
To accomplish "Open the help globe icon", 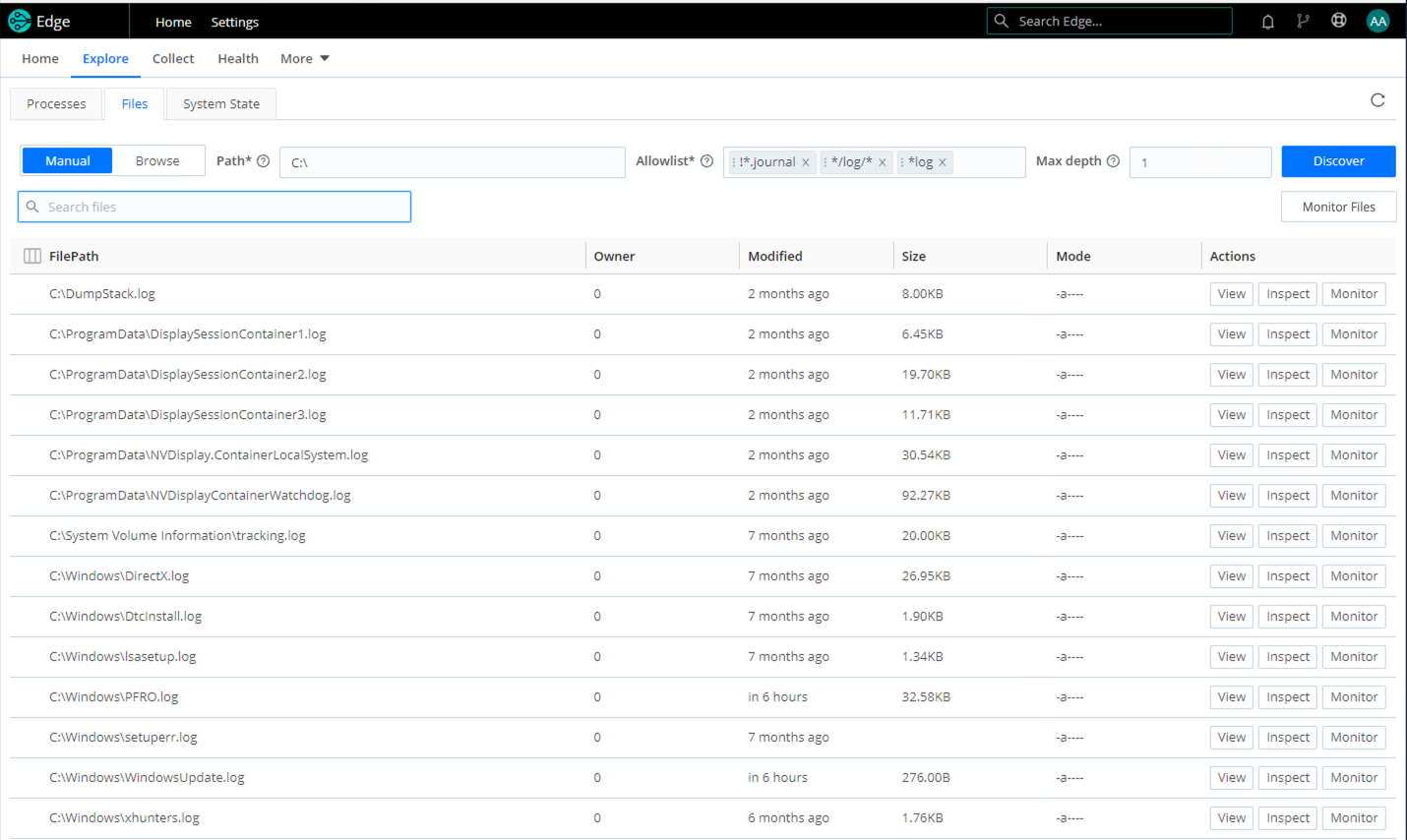I will click(x=1338, y=21).
